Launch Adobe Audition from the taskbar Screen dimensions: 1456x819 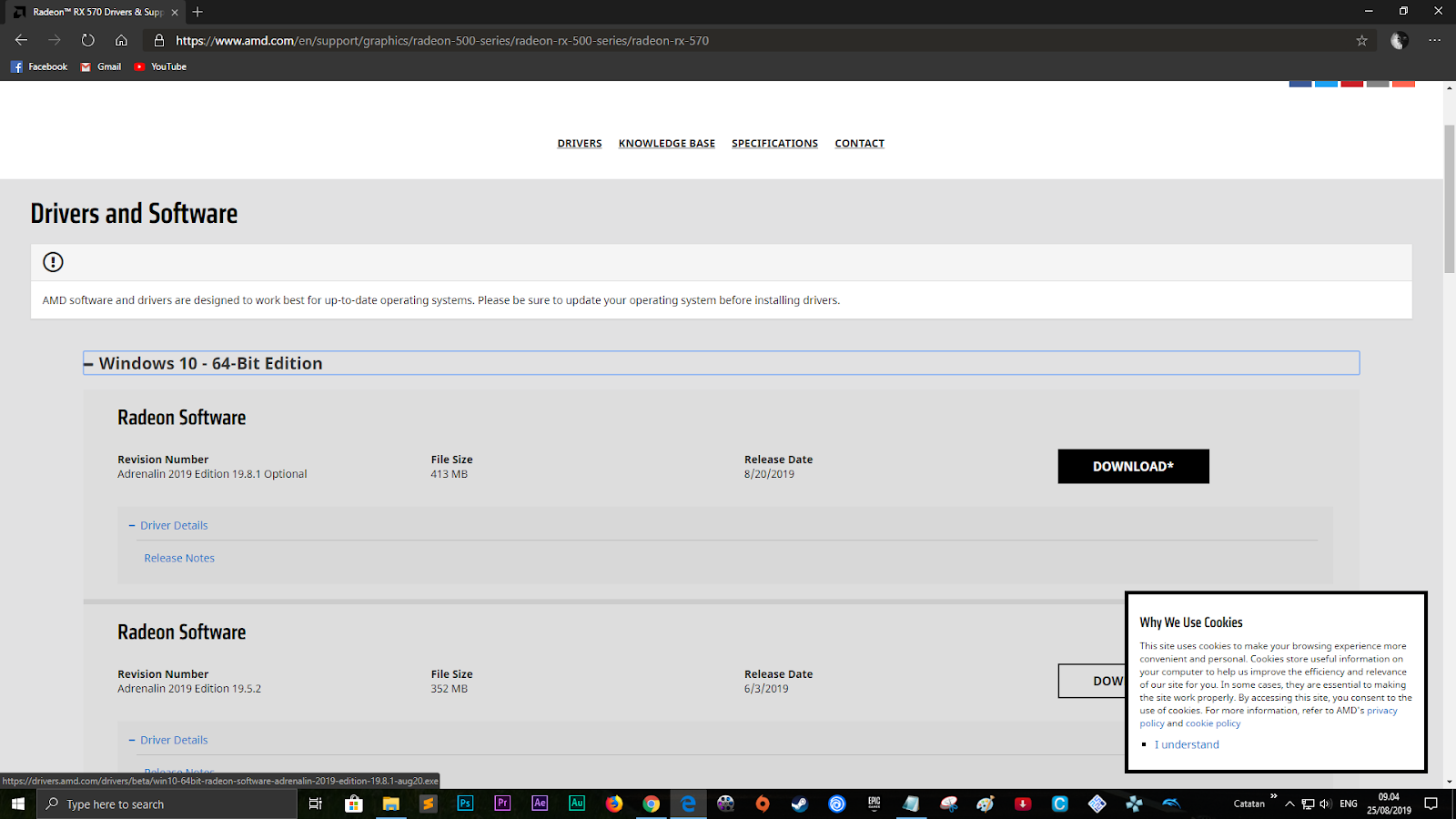pos(577,804)
